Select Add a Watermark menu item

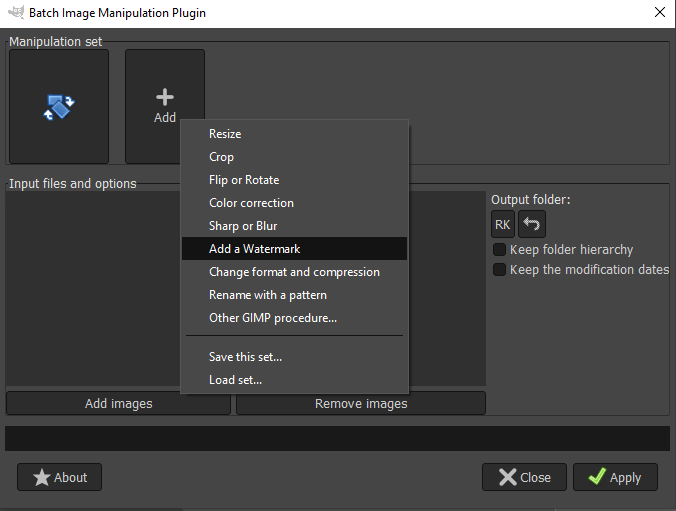[x=254, y=249]
